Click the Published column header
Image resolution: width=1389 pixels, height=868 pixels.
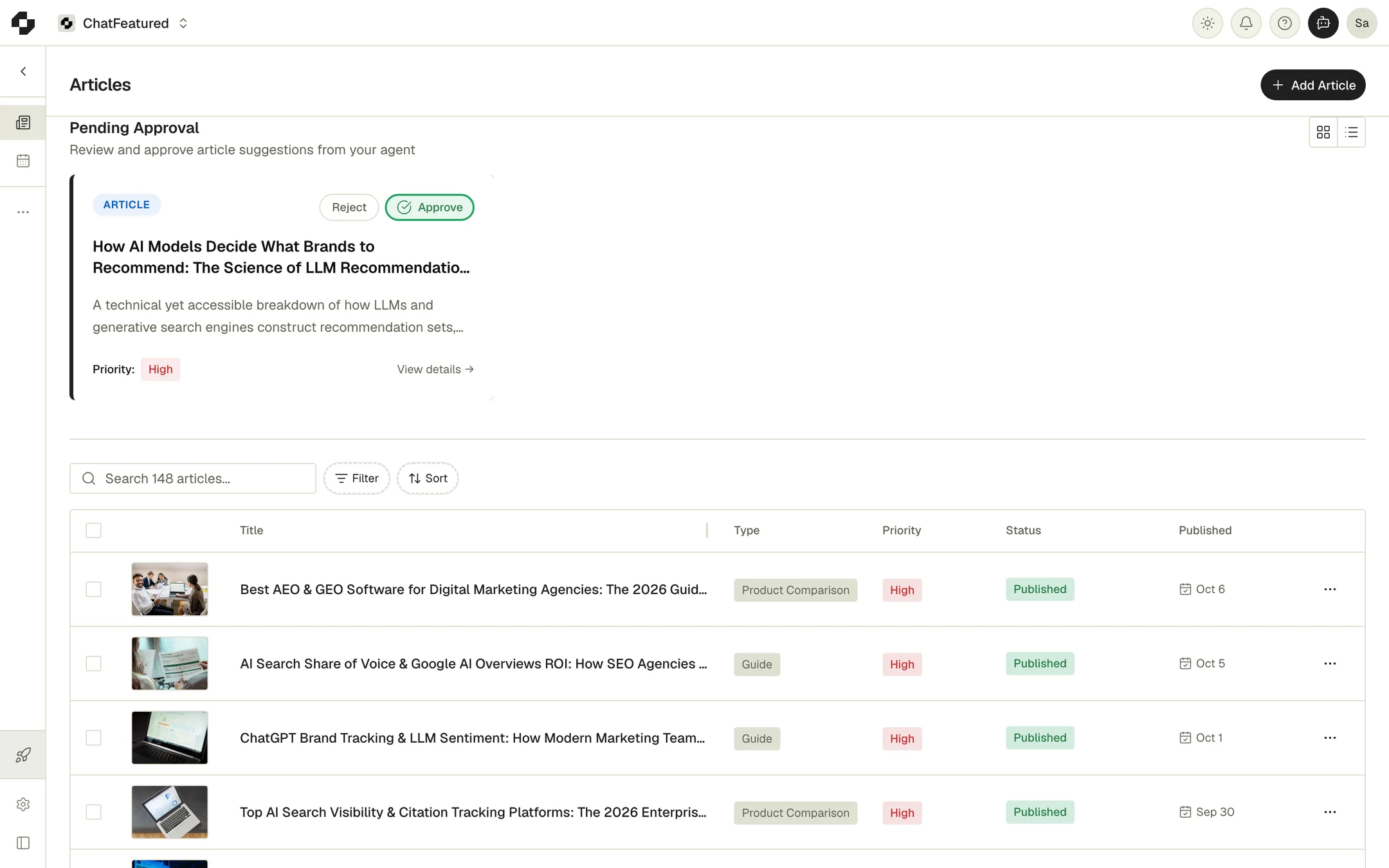click(1205, 530)
